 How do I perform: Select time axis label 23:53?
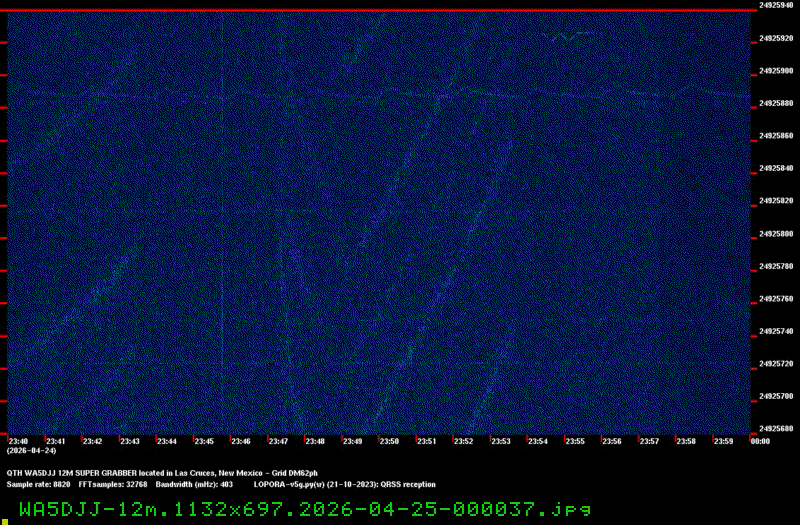[x=501, y=441]
